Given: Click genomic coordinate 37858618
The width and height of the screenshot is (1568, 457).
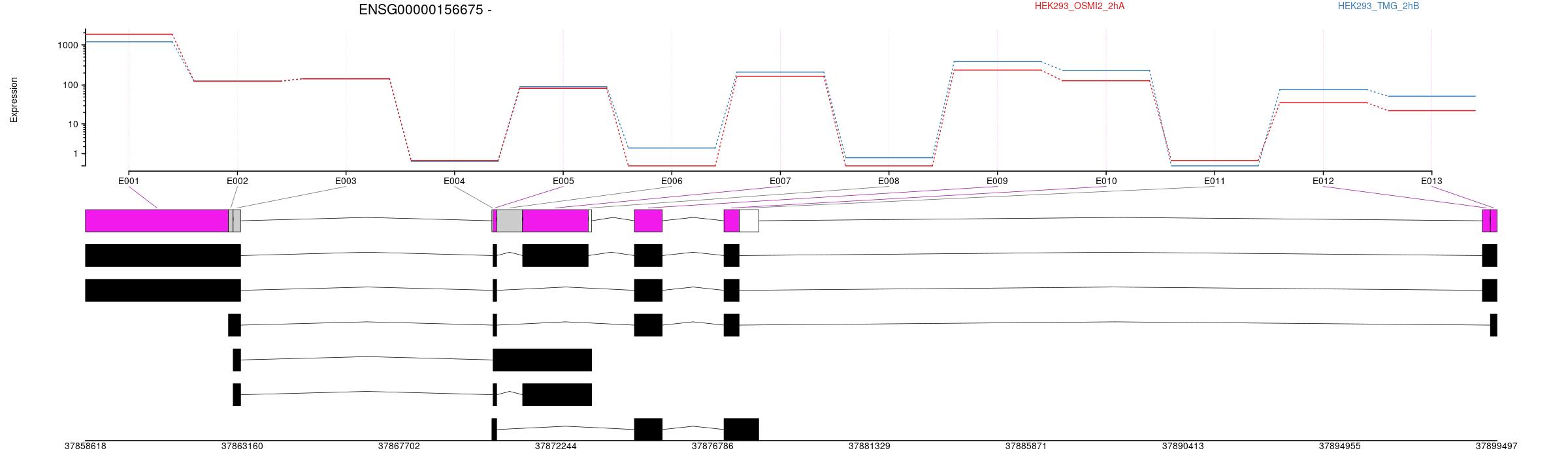Looking at the screenshot, I should (x=85, y=447).
